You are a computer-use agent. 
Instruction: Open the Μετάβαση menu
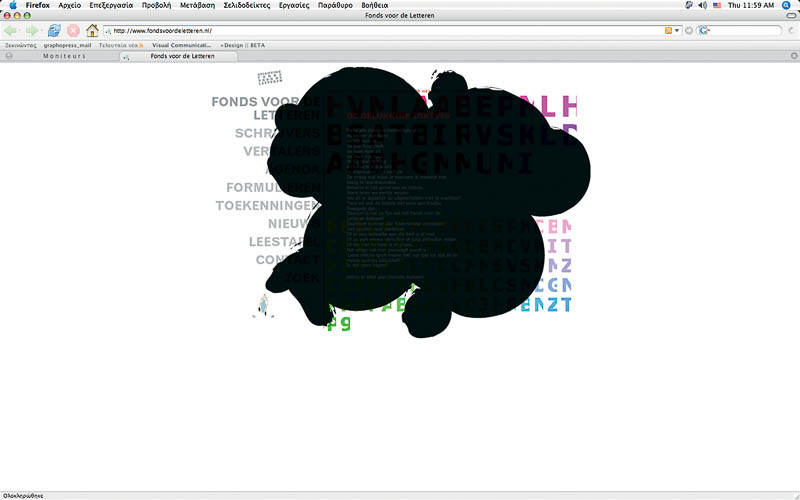coord(197,5)
